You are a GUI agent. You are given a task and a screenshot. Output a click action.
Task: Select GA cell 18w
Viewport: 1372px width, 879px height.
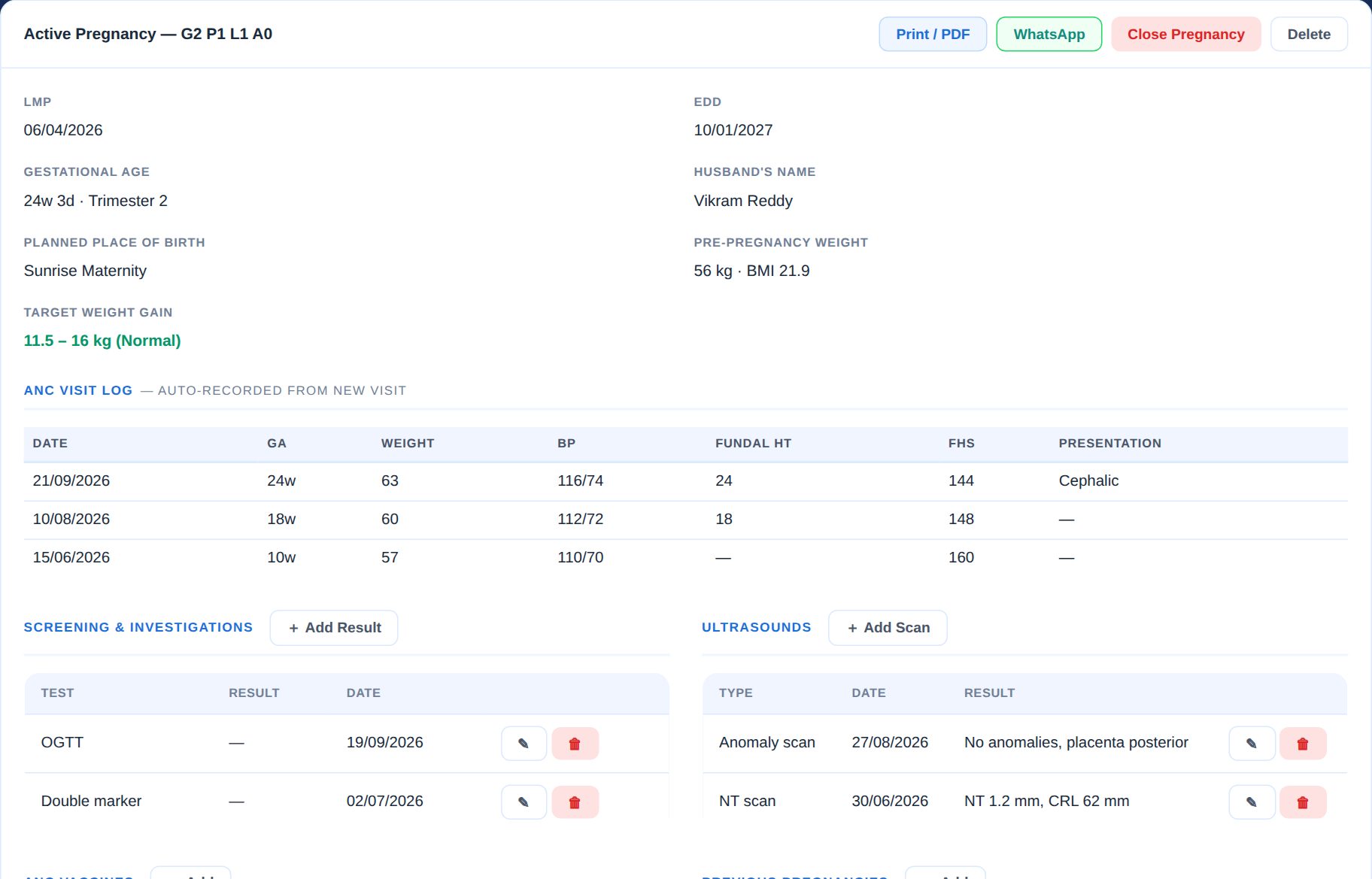[281, 519]
